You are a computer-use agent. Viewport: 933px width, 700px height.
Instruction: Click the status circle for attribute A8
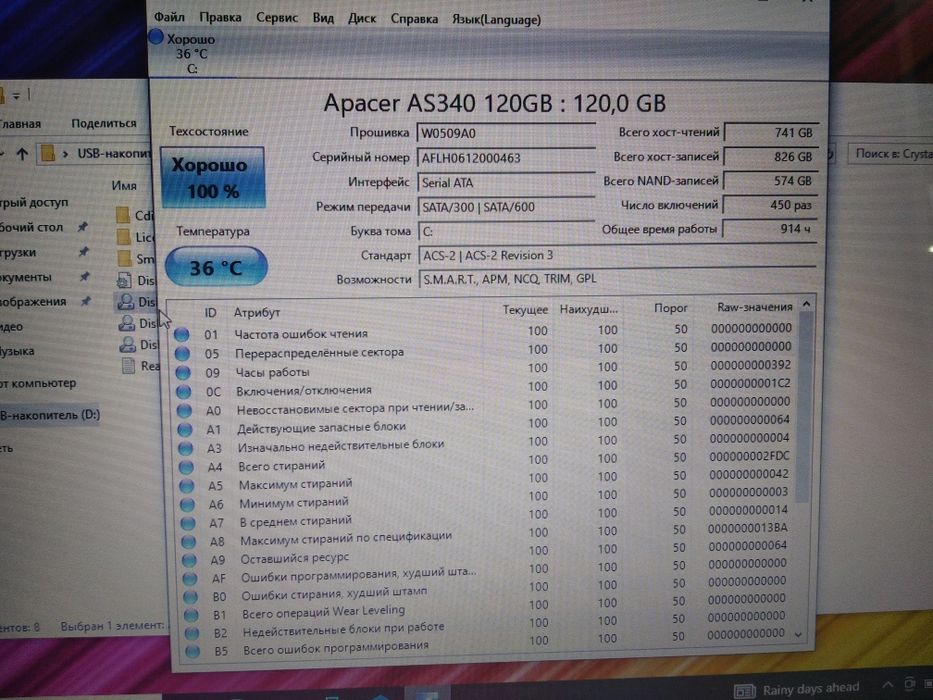[x=189, y=542]
